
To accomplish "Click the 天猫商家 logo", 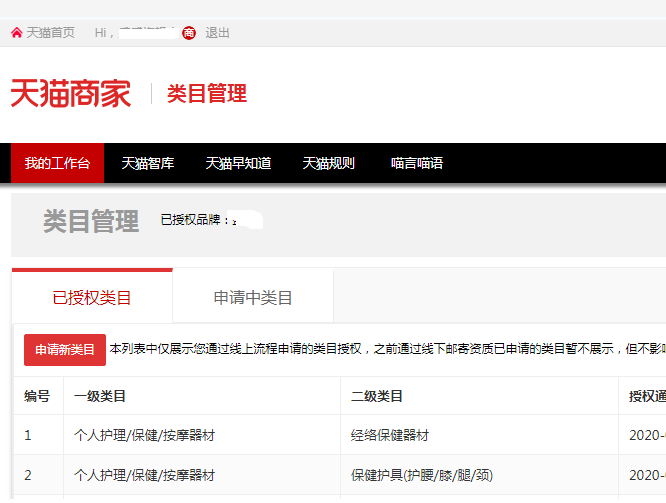I will coord(71,93).
